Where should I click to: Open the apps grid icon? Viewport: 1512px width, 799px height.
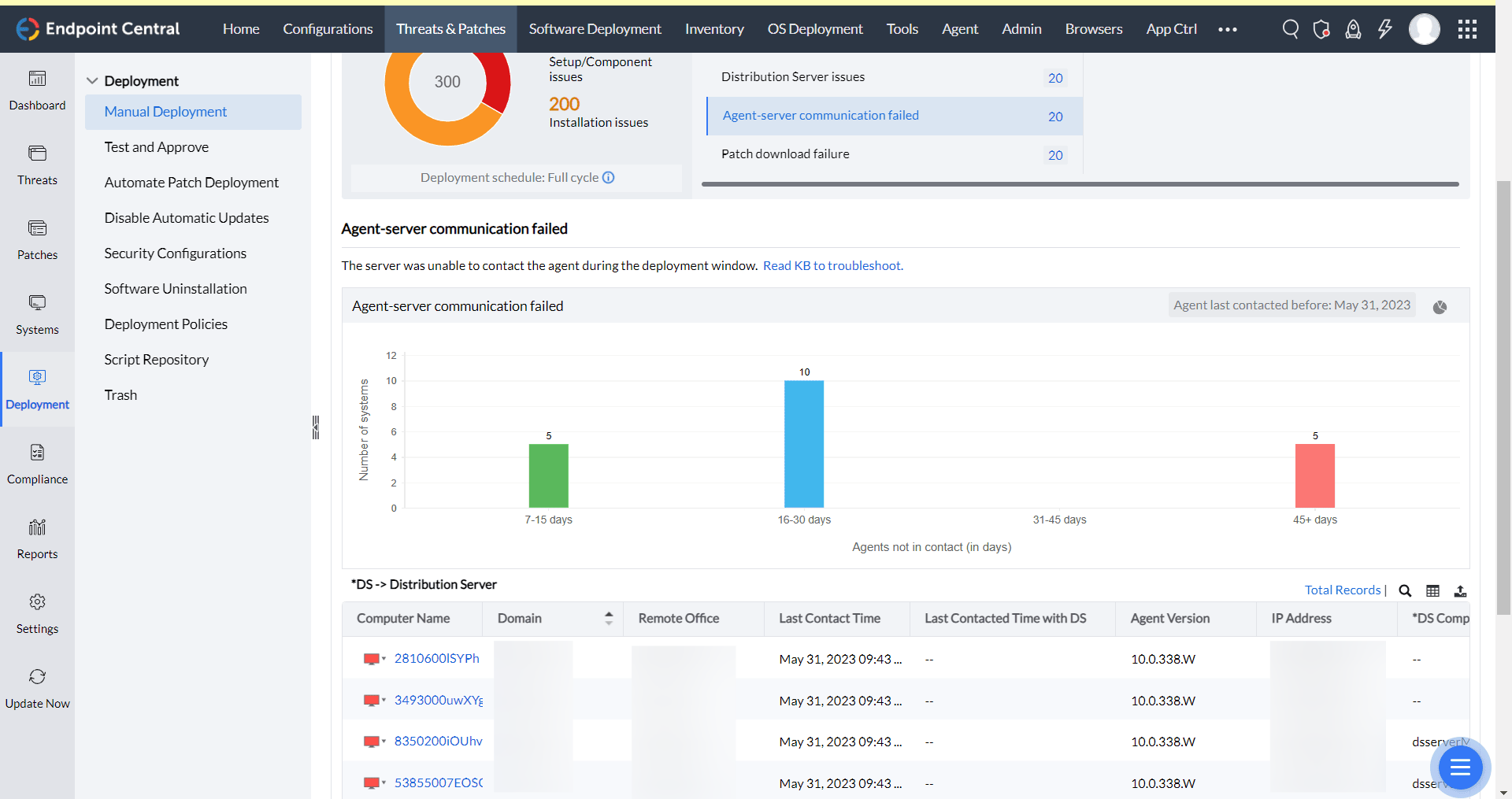tap(1467, 29)
